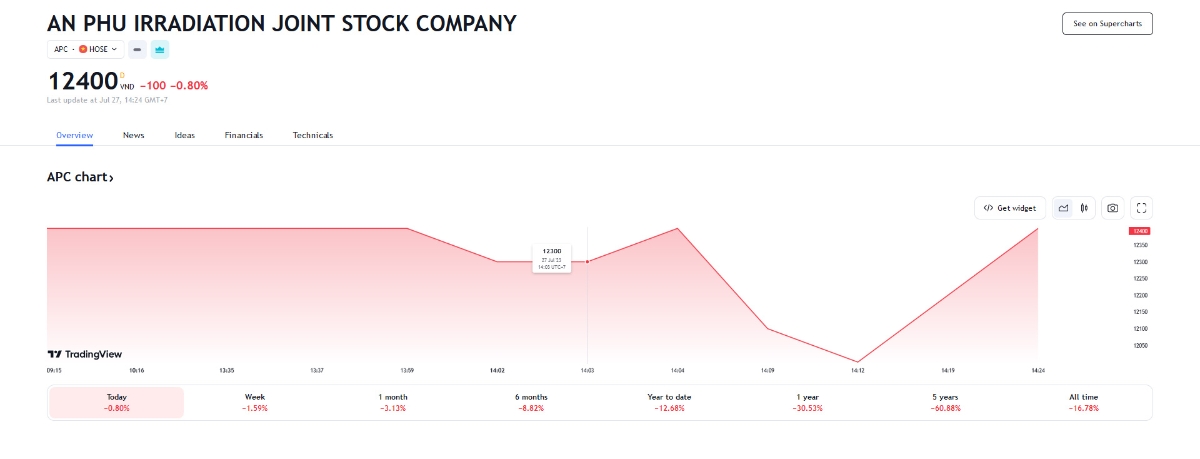
Task: Select the 5 years time range
Action: point(946,402)
